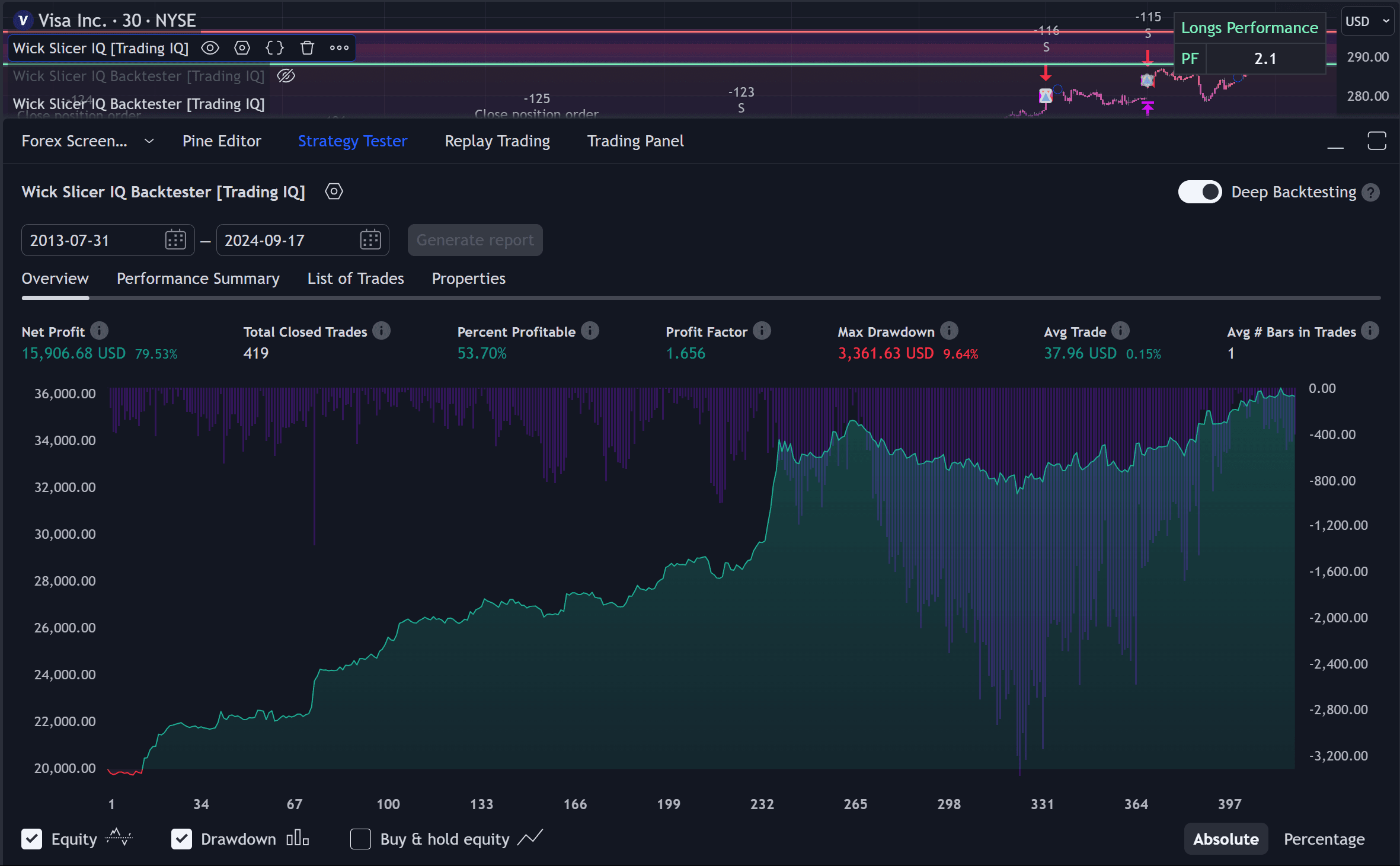
Task: Uncheck the Drawdown checkbox
Action: point(181,839)
